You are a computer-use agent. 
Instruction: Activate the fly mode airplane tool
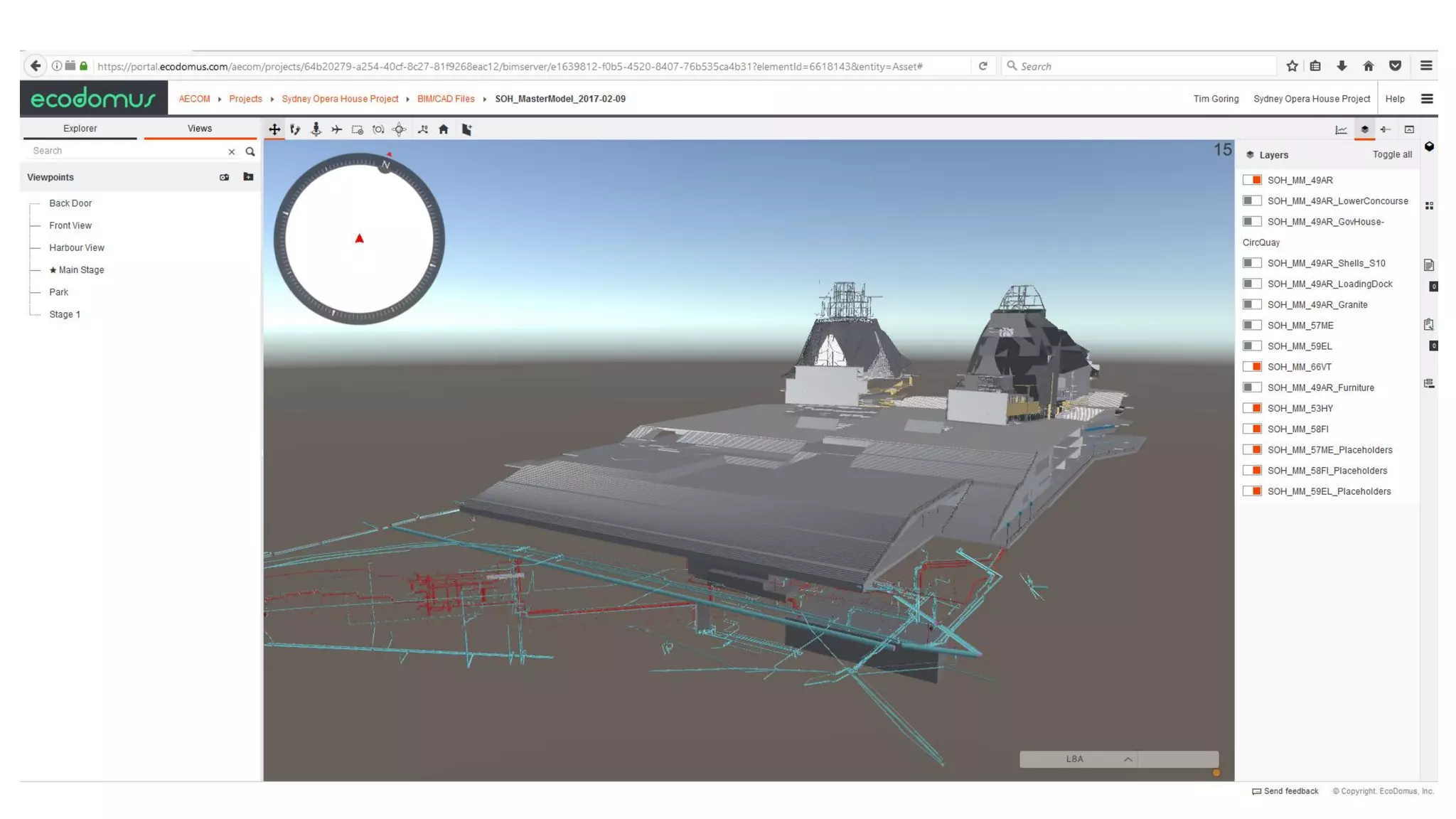click(336, 129)
